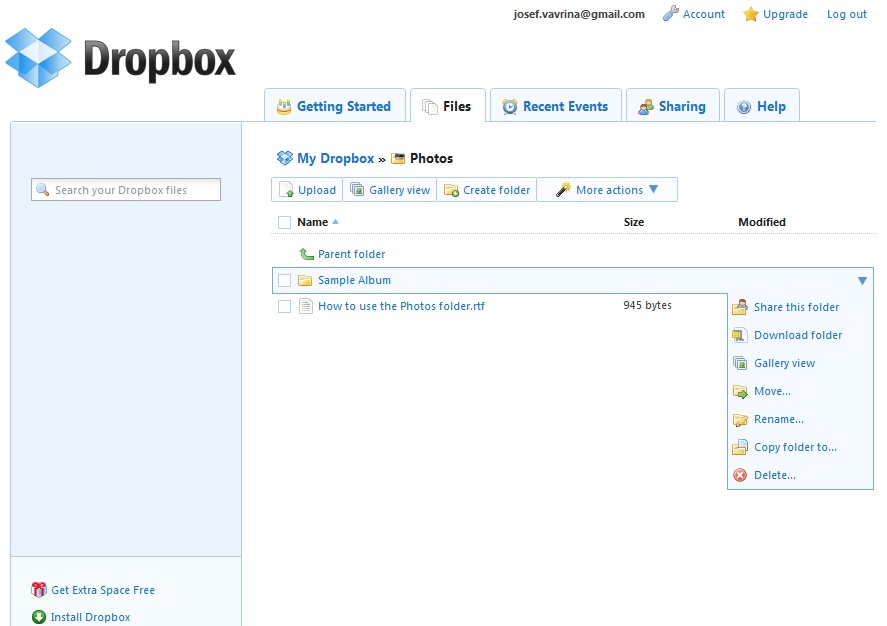
Task: Click the alarm clock icon on Recent Events
Action: tap(509, 106)
